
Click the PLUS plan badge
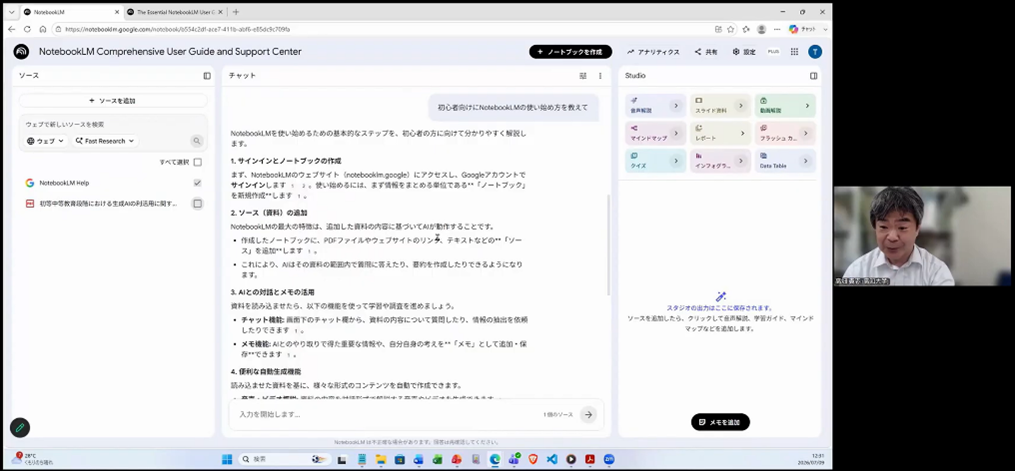774,52
